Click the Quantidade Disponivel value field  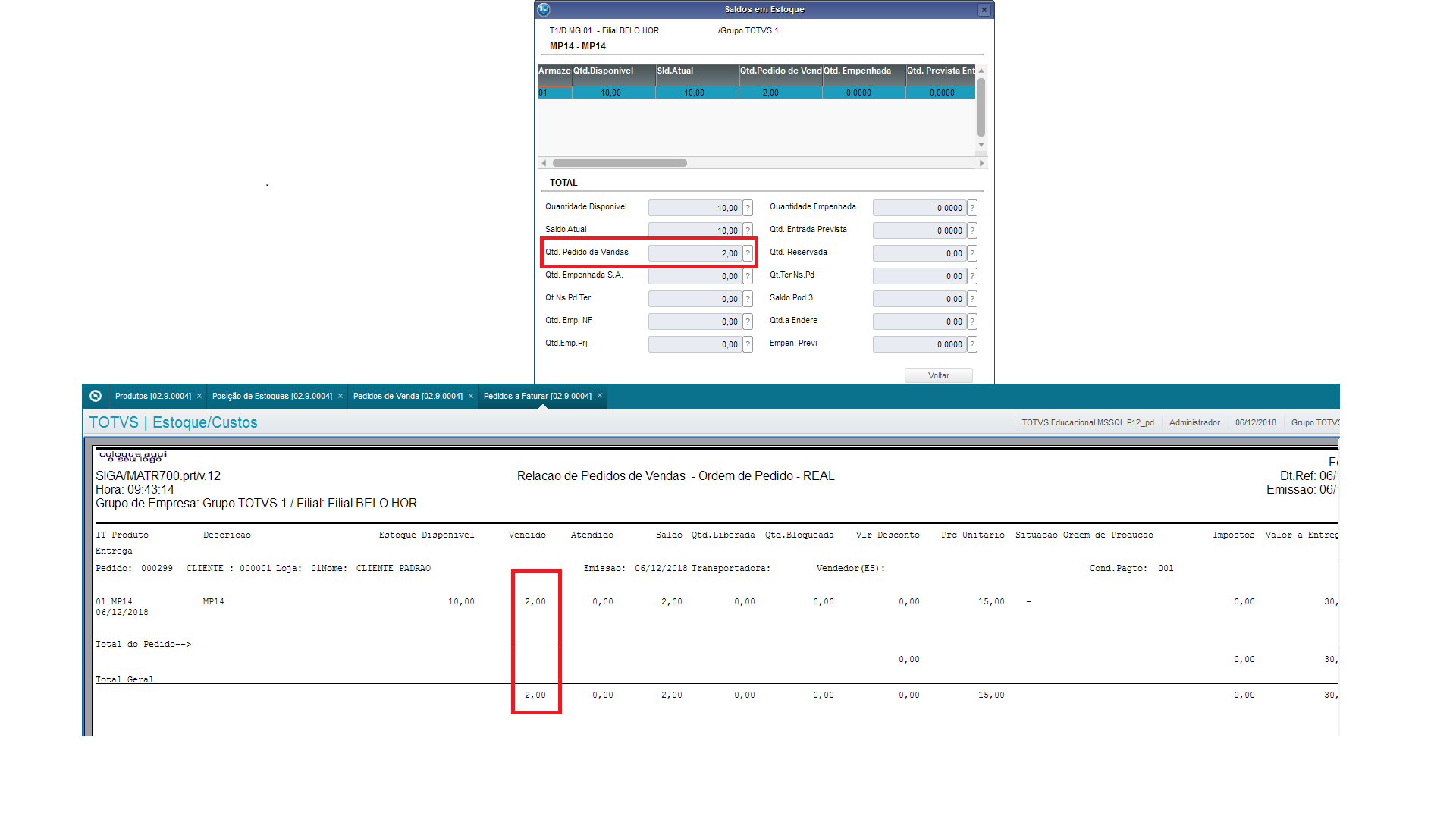(x=695, y=208)
